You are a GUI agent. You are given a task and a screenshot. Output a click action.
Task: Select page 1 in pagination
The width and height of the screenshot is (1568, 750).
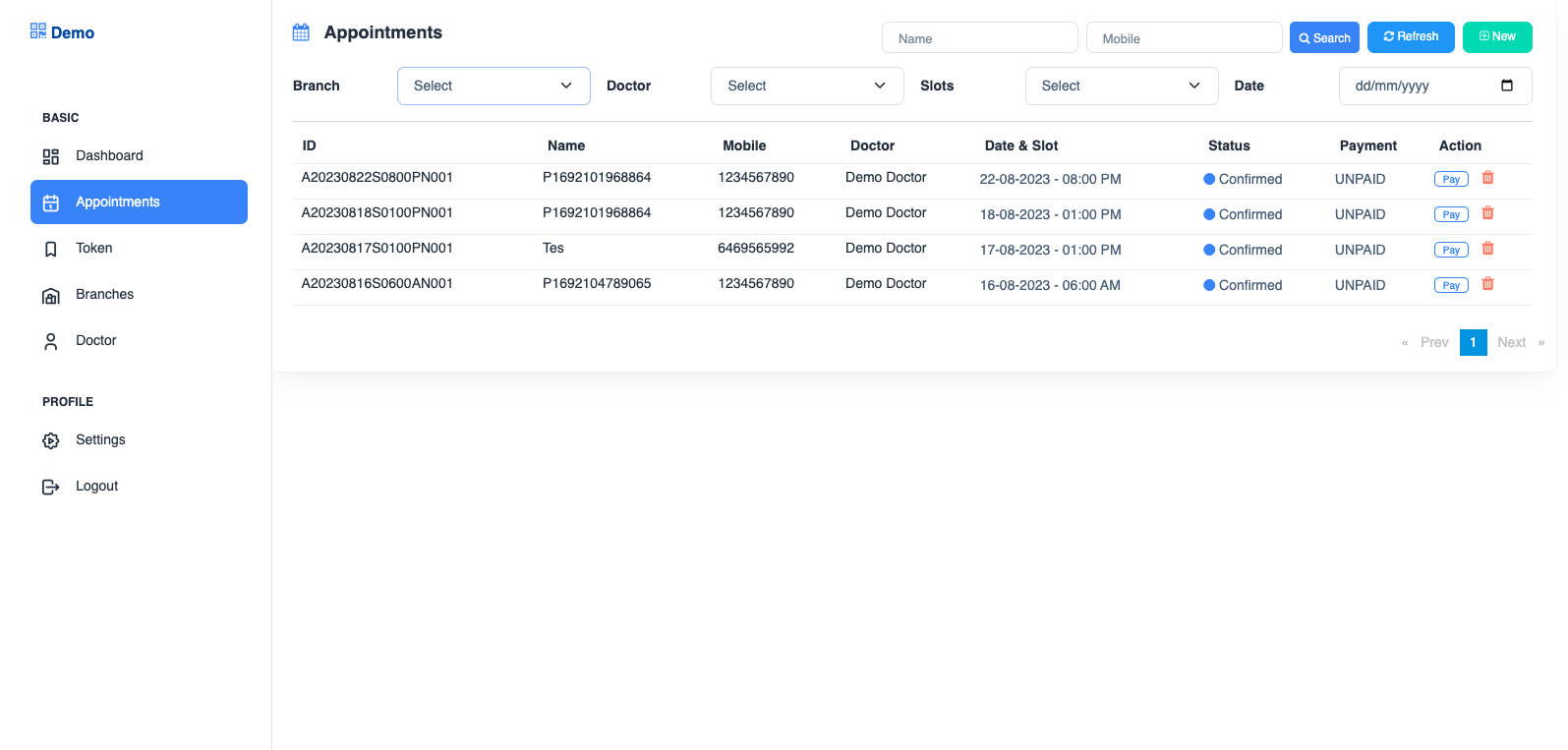click(x=1473, y=342)
